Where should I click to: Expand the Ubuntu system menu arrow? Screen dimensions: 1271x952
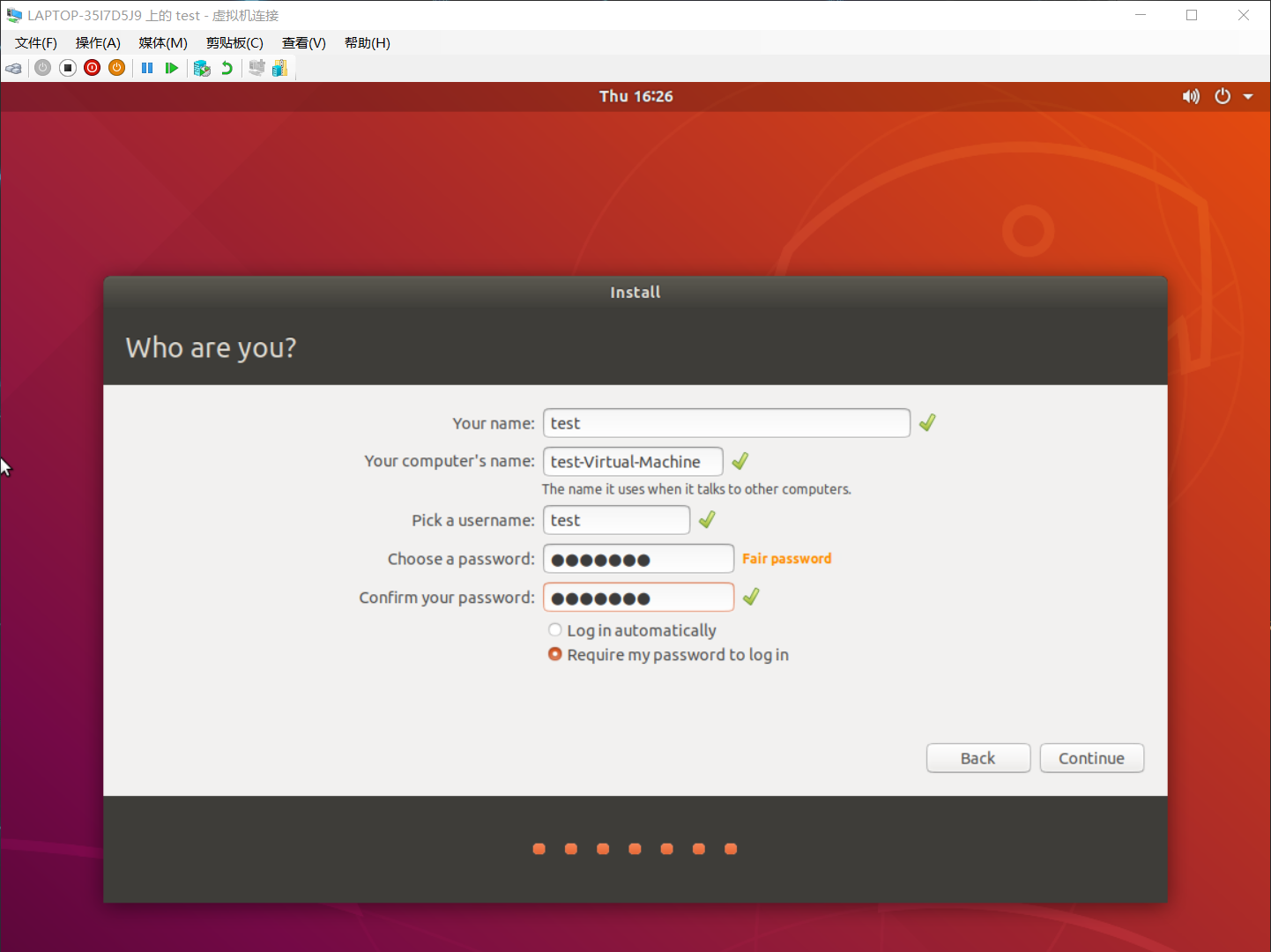[1248, 96]
